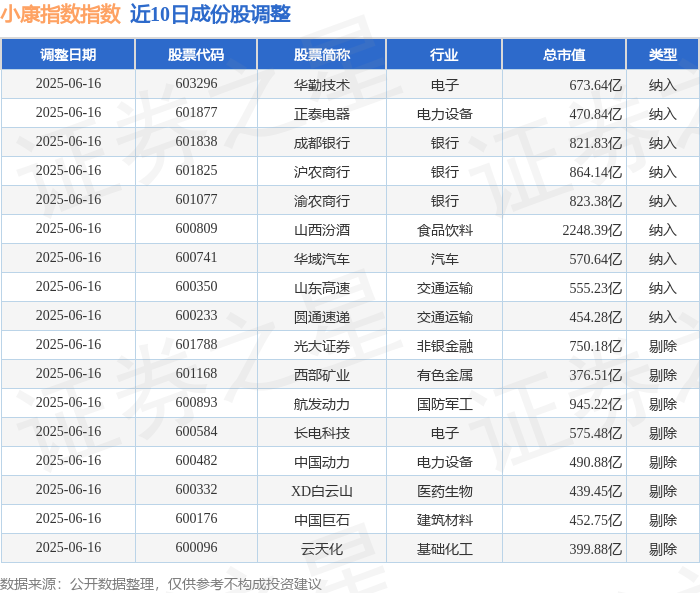This screenshot has width=700, height=593.
Task: Click the 数据来源 footer note
Action: (x=161, y=584)
